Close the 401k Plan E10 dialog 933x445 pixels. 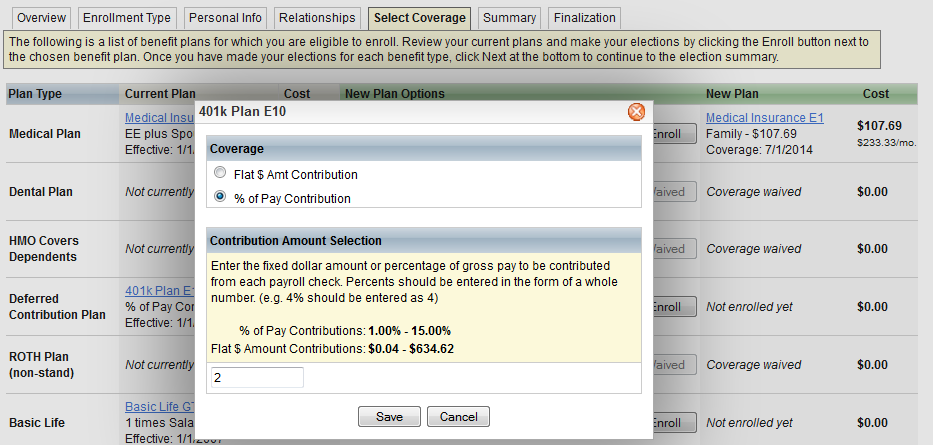636,112
